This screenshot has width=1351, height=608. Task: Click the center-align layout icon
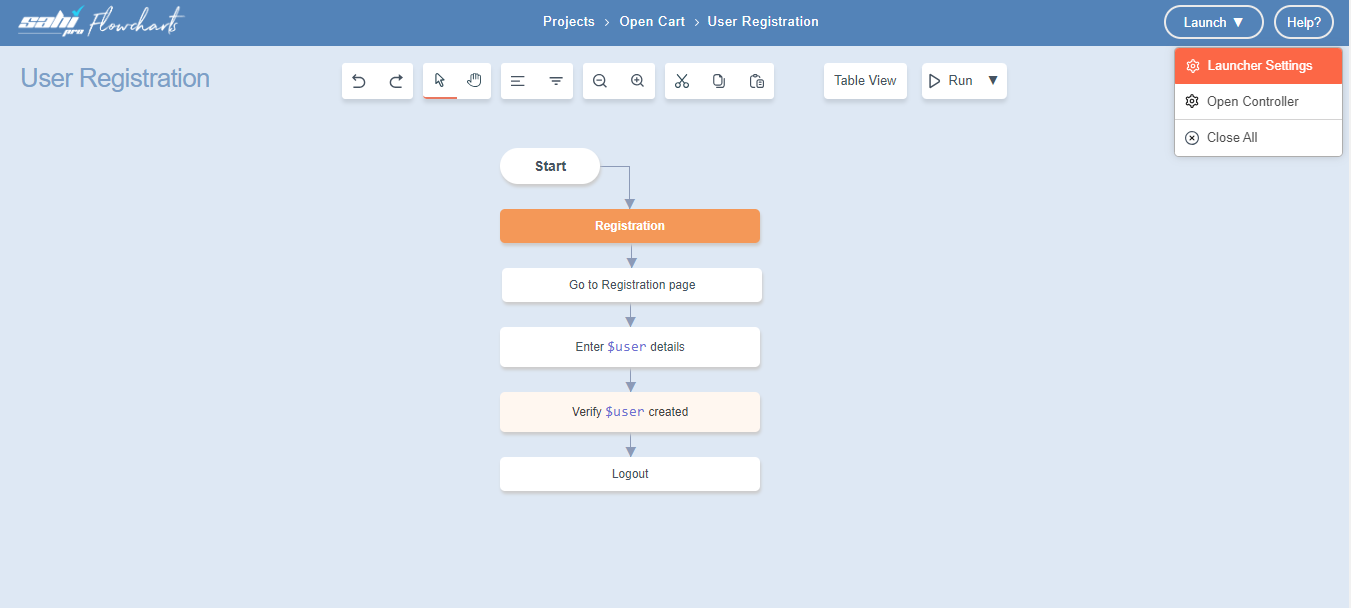point(556,81)
